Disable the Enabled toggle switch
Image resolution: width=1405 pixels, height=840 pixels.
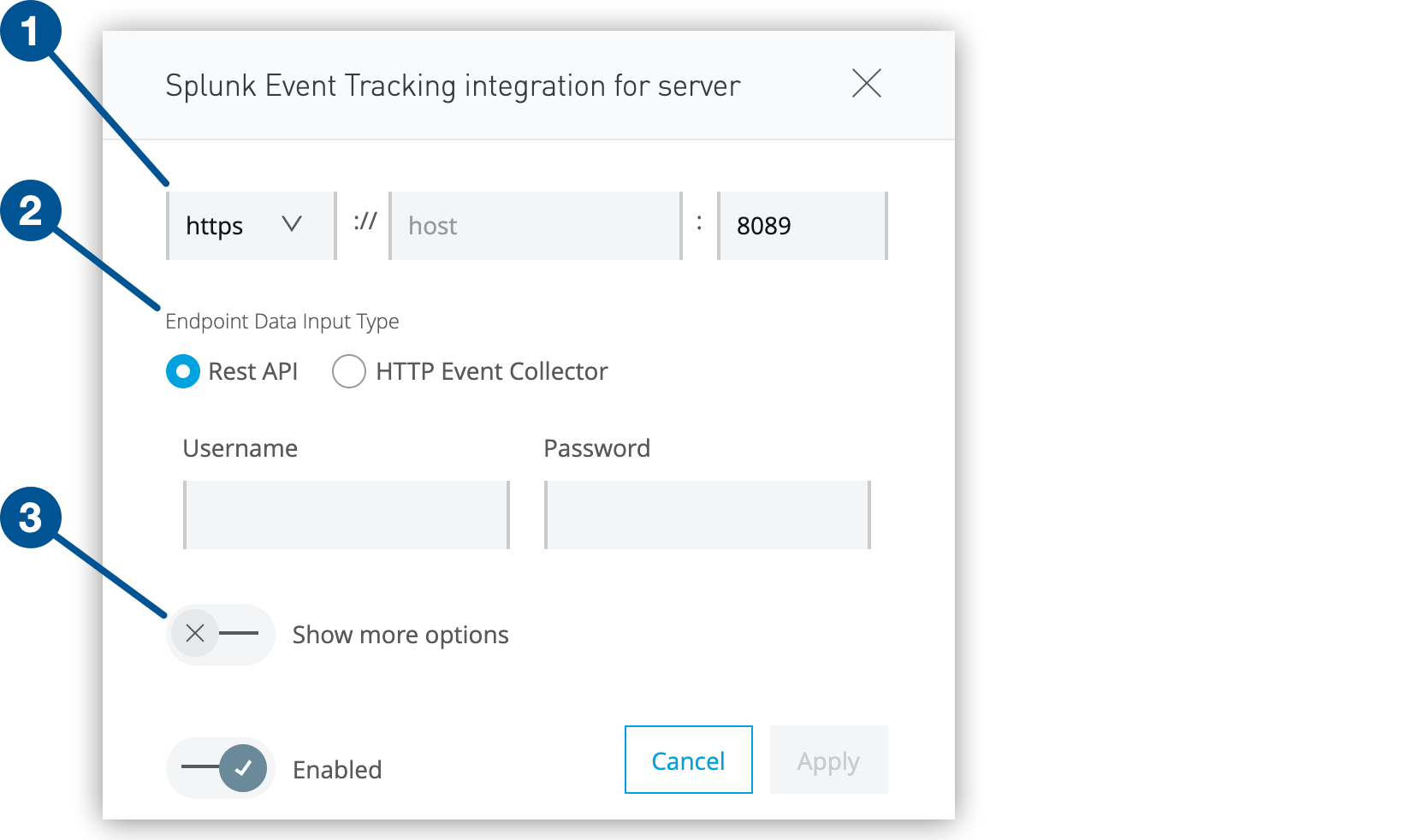point(220,768)
